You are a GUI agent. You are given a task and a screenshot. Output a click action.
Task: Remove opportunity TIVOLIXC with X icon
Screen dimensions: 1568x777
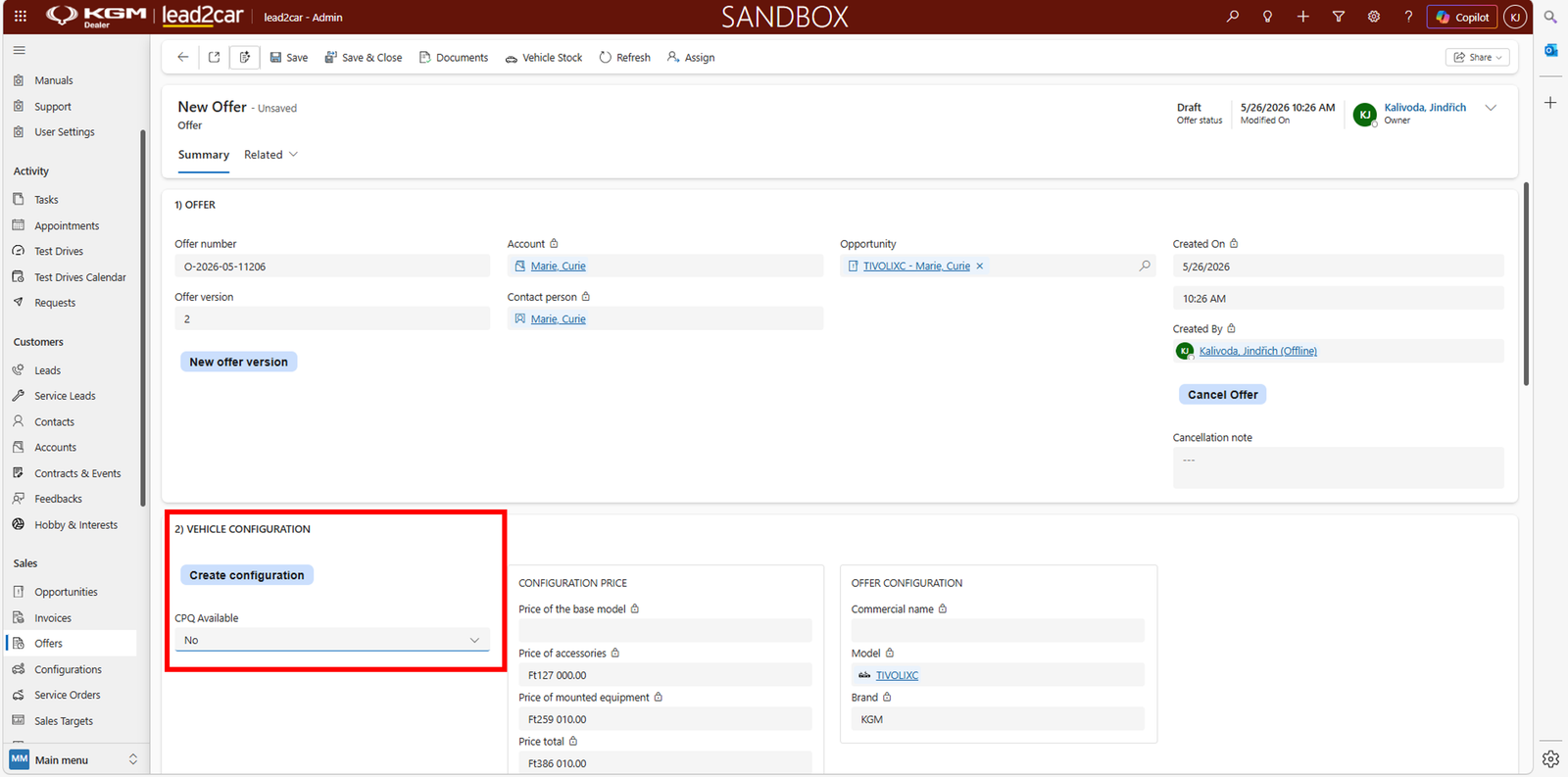(x=979, y=267)
